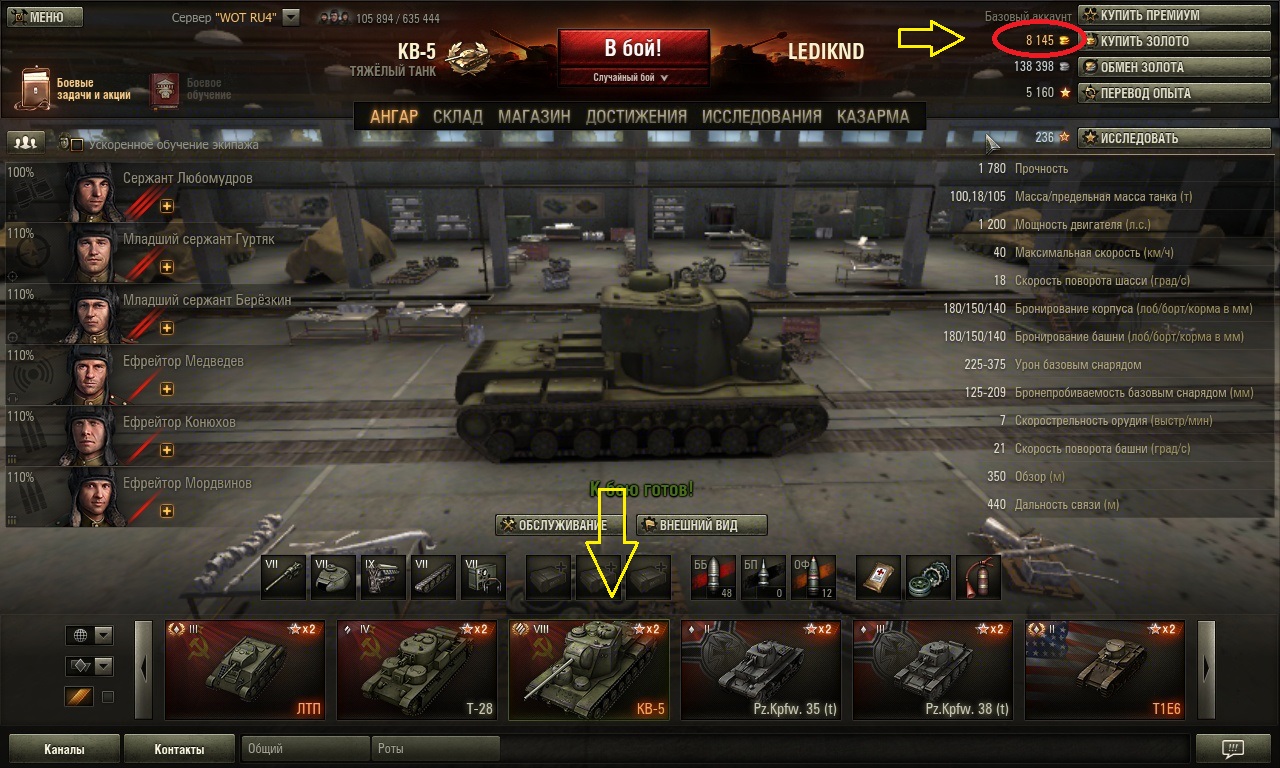Open the Боевое обучение book icon
1280x768 pixels.
click(165, 89)
